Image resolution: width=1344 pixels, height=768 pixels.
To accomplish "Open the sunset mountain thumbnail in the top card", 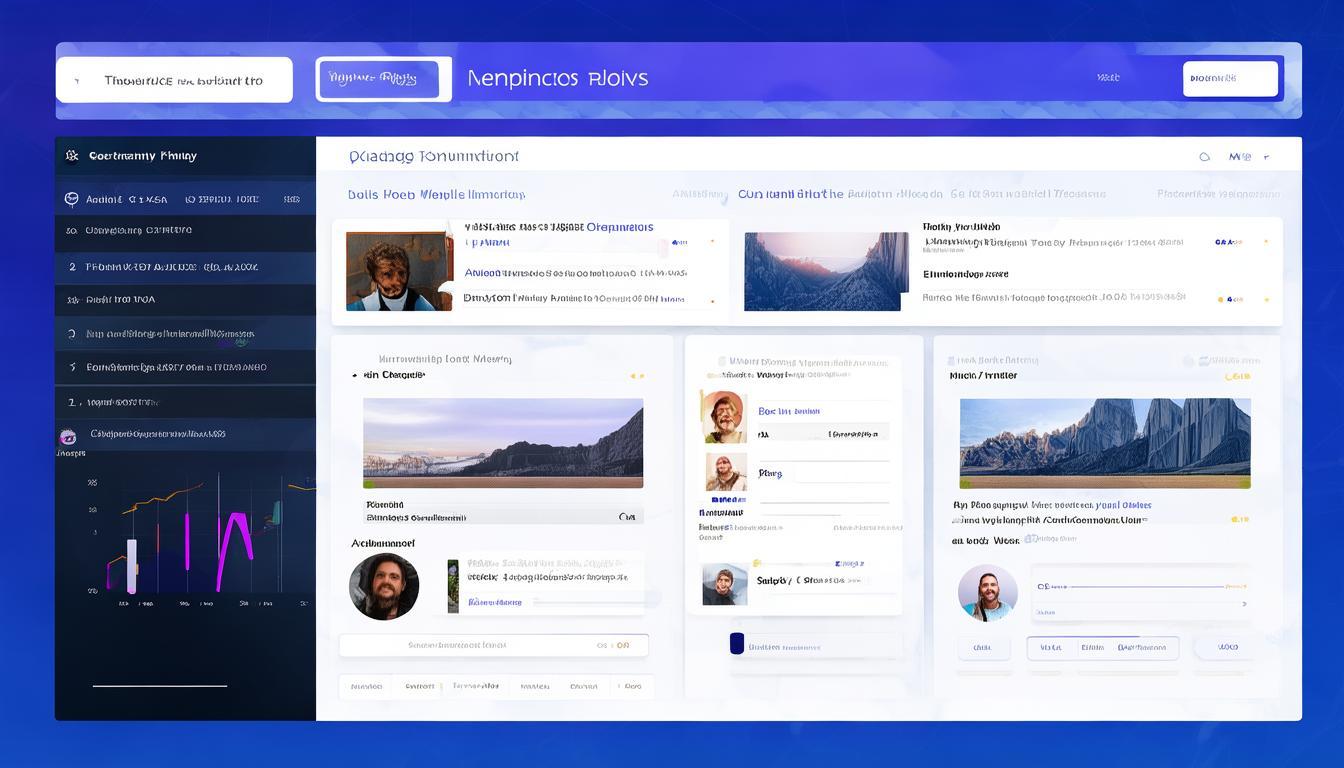I will [826, 271].
